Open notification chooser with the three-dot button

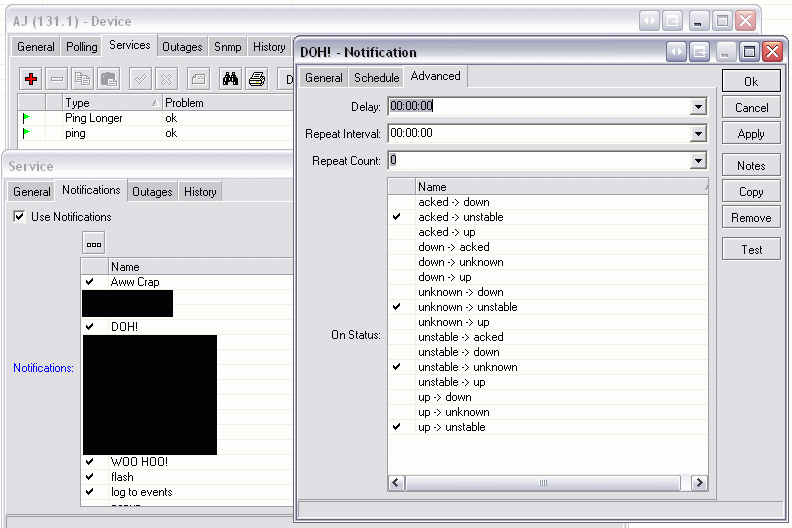(93, 243)
